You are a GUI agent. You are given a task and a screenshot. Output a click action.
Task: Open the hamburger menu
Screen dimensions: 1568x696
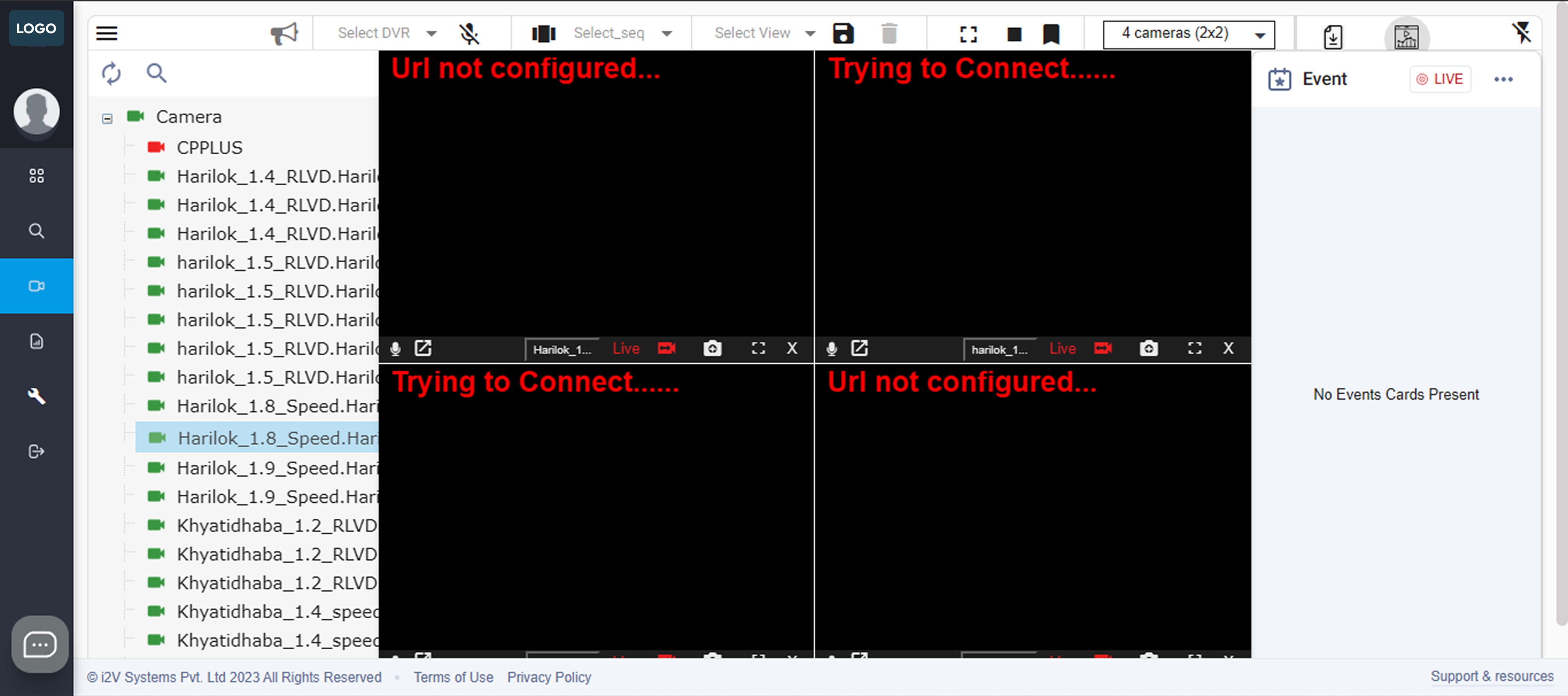click(106, 33)
